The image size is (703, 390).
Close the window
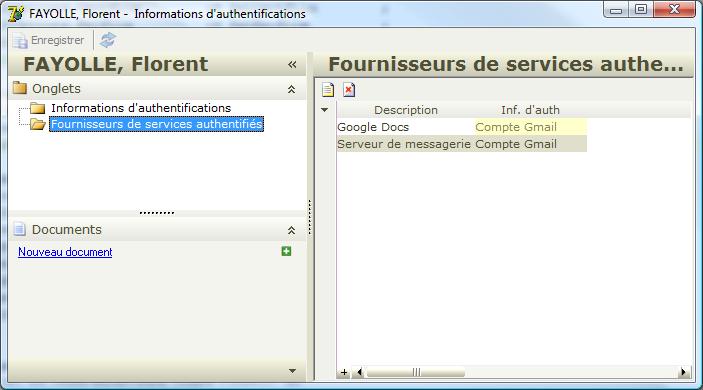tap(674, 9)
